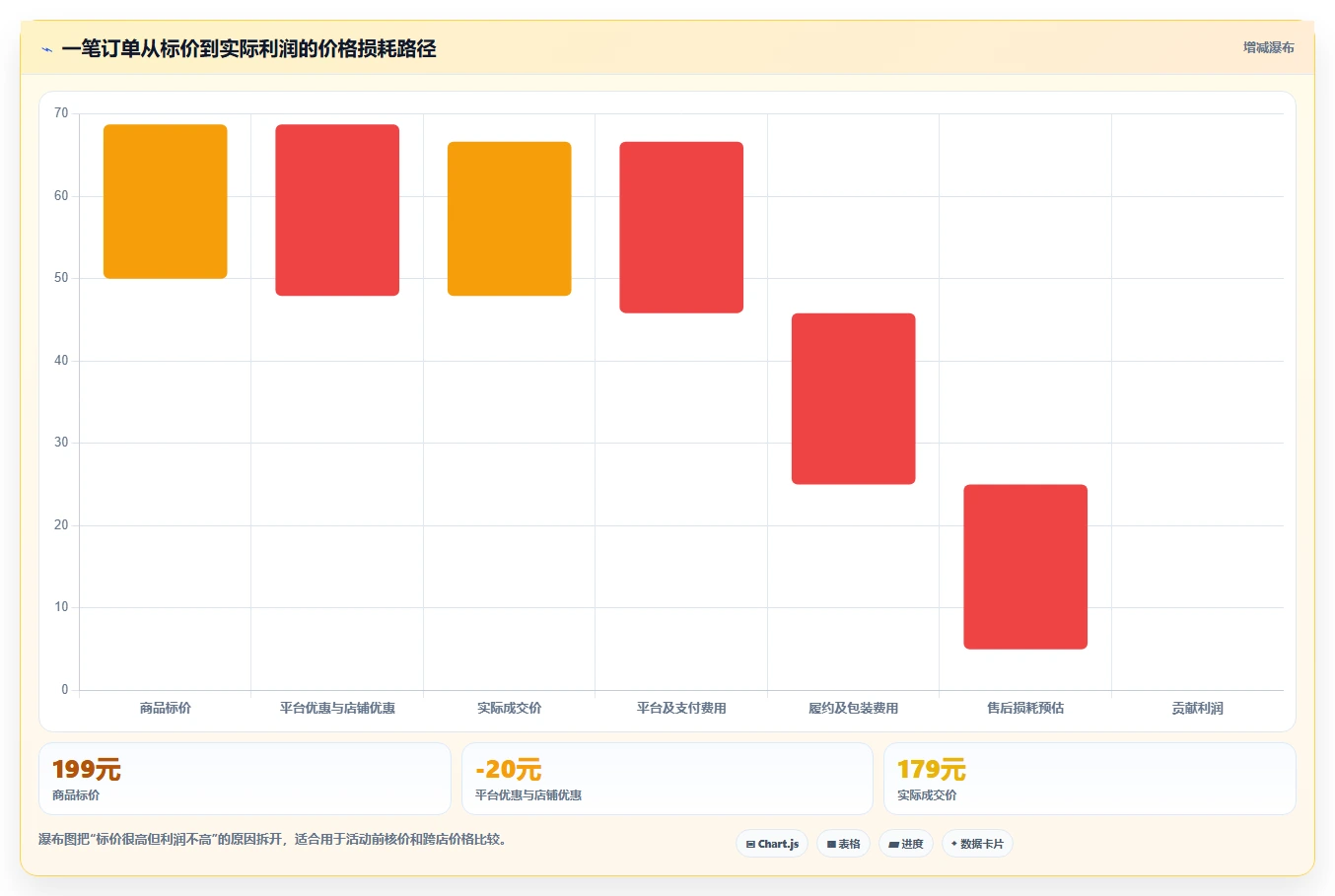Select the 数据卡片 tag pill
This screenshot has height=896, width=1335.
977,844
